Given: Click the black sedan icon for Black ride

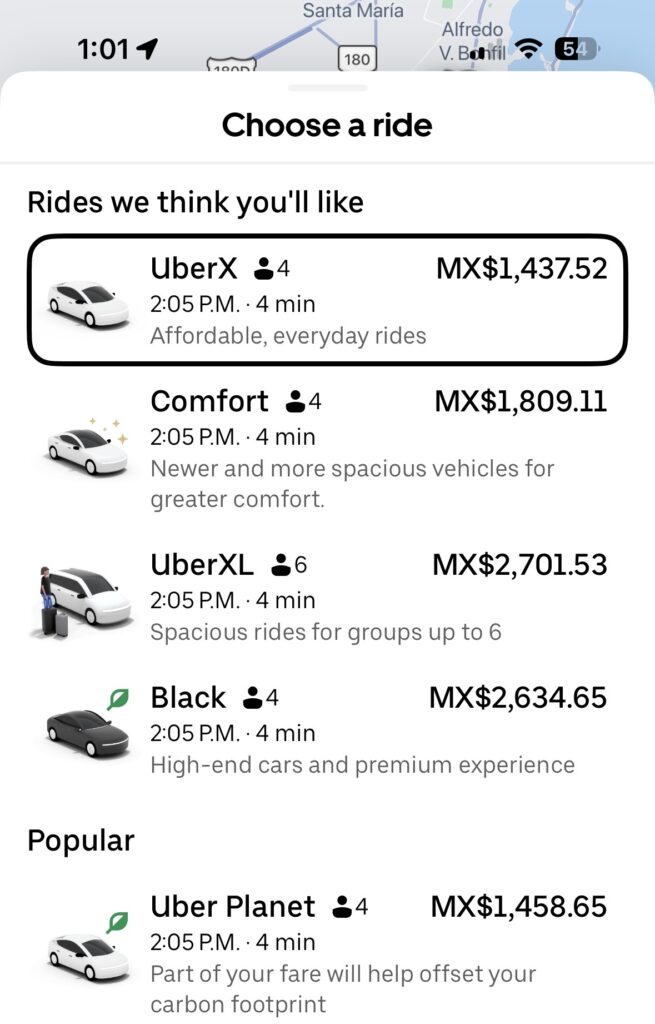Looking at the screenshot, I should (x=85, y=728).
